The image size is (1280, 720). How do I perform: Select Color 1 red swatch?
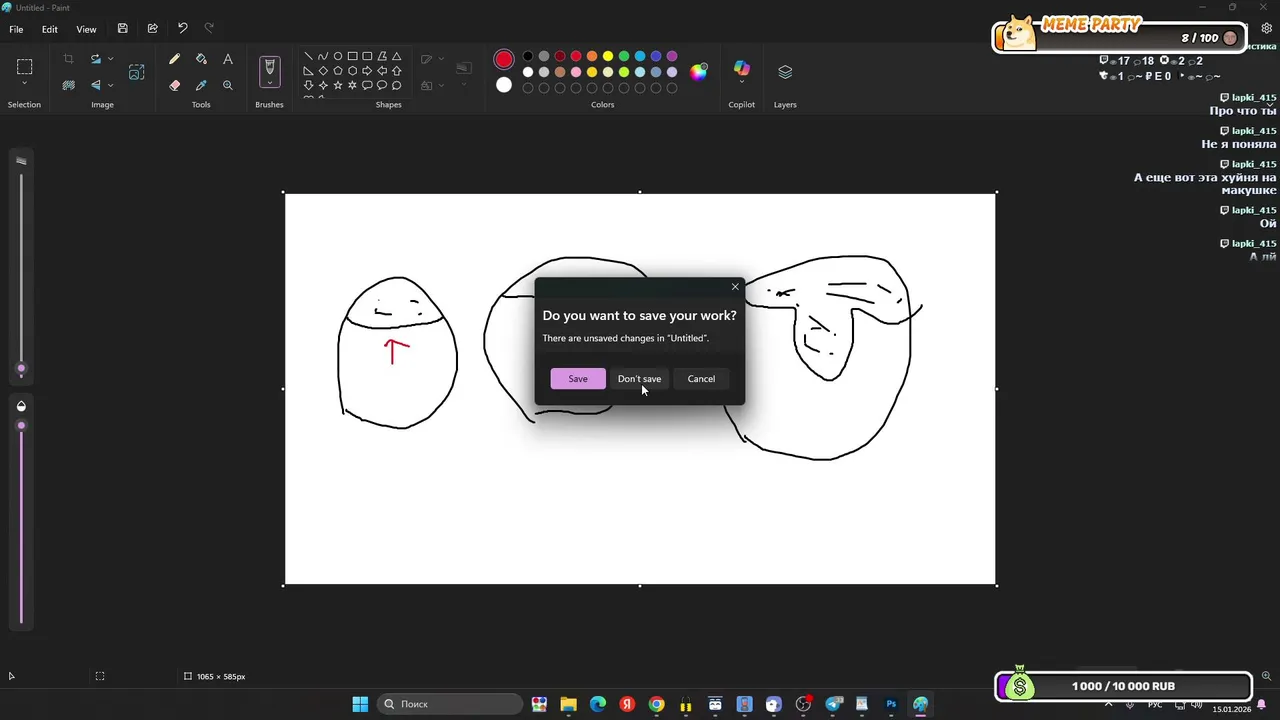pyautogui.click(x=504, y=60)
